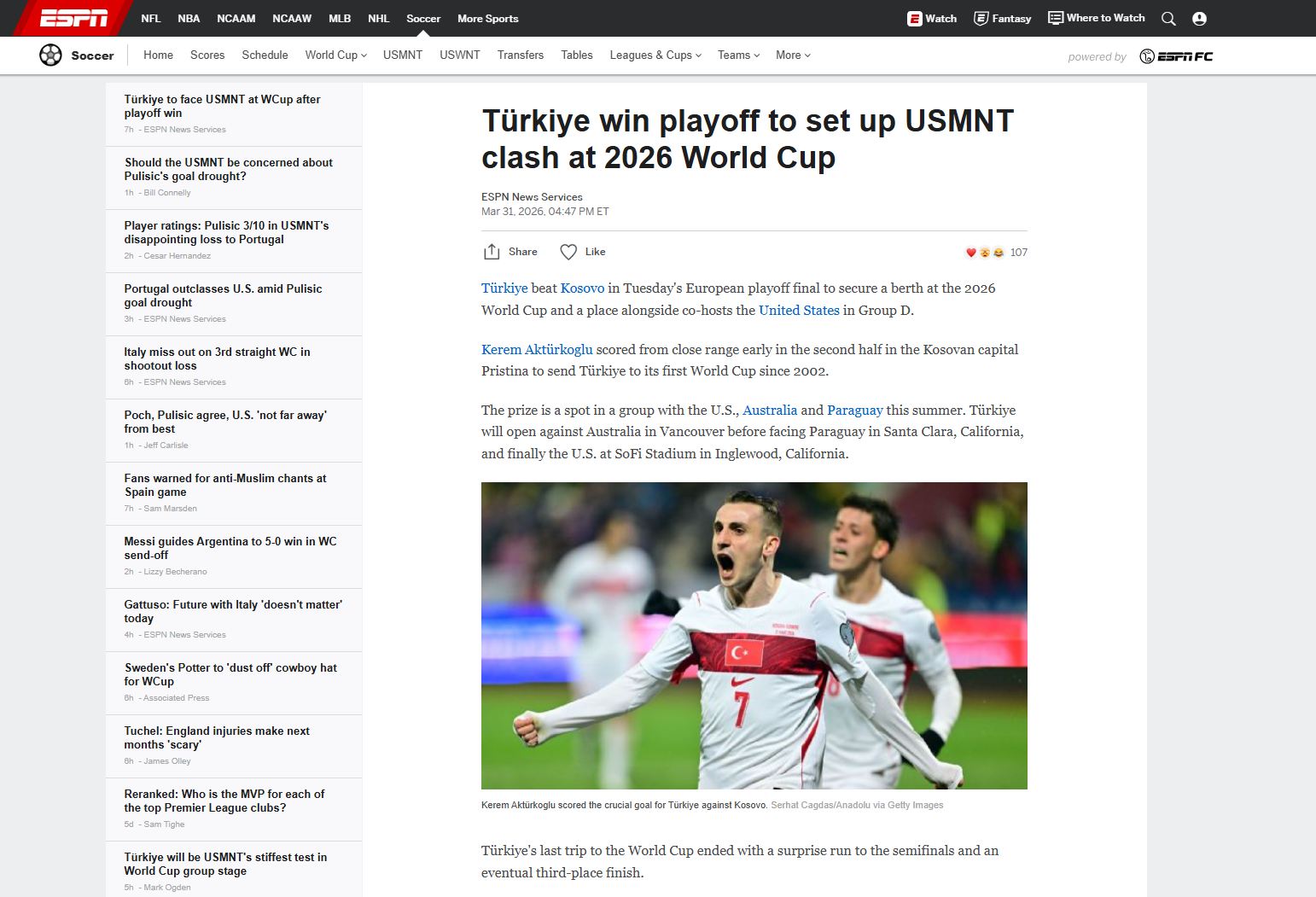Click the ESPN logo in the header
This screenshot has width=1316, height=897.
pos(74,18)
